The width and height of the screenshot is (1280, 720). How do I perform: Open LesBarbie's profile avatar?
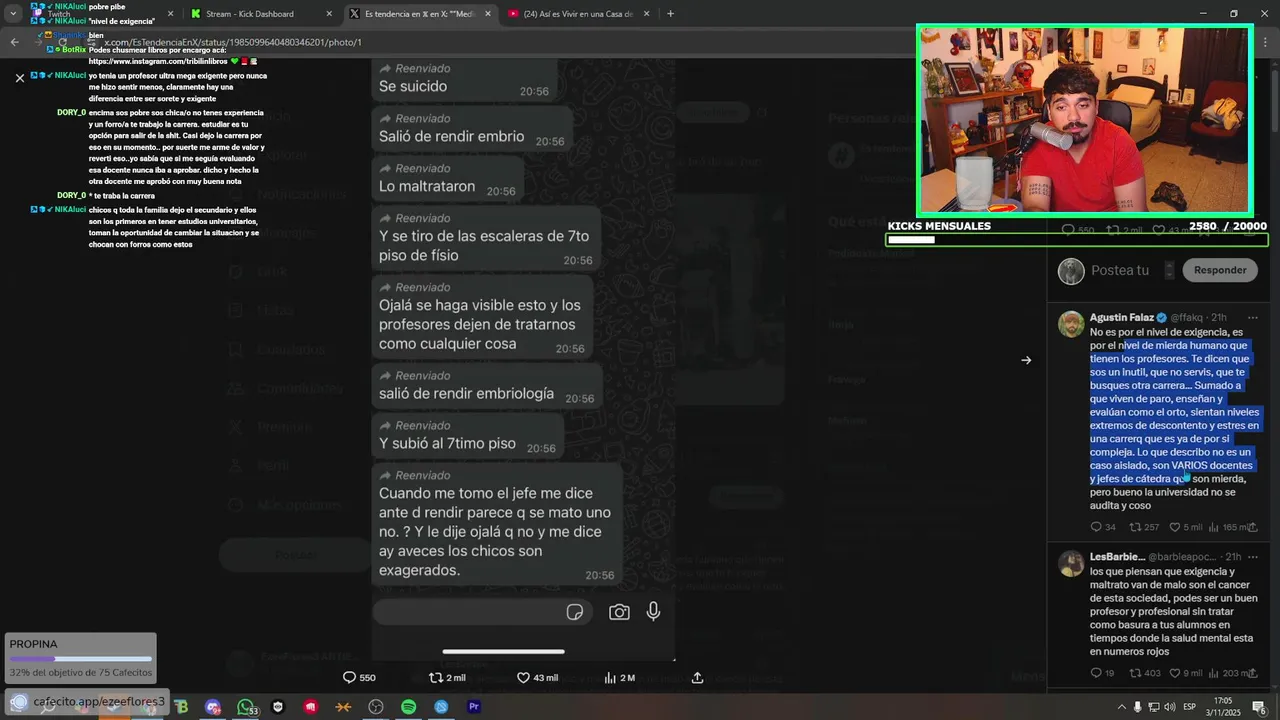[x=1071, y=563]
